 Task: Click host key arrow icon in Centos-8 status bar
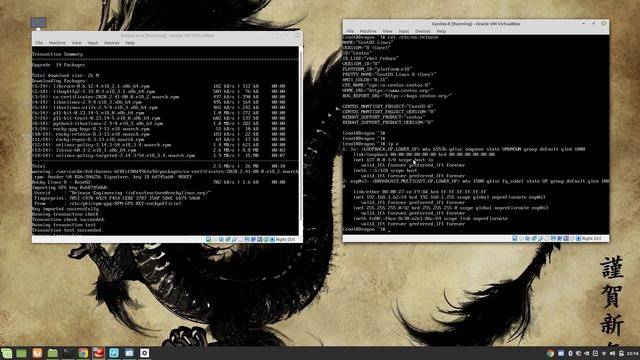pyautogui.click(x=578, y=238)
